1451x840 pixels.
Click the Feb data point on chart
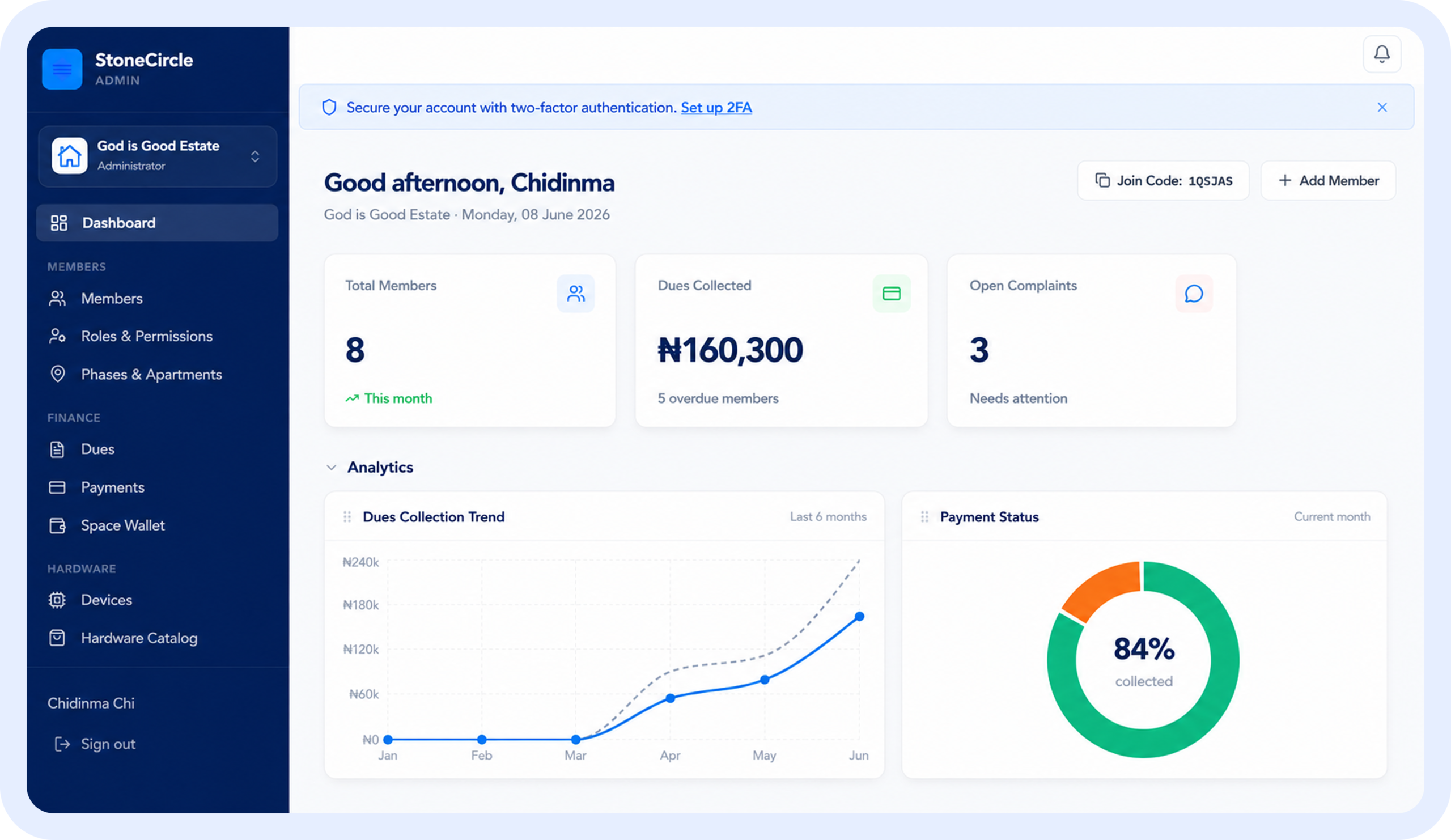pyautogui.click(x=482, y=740)
